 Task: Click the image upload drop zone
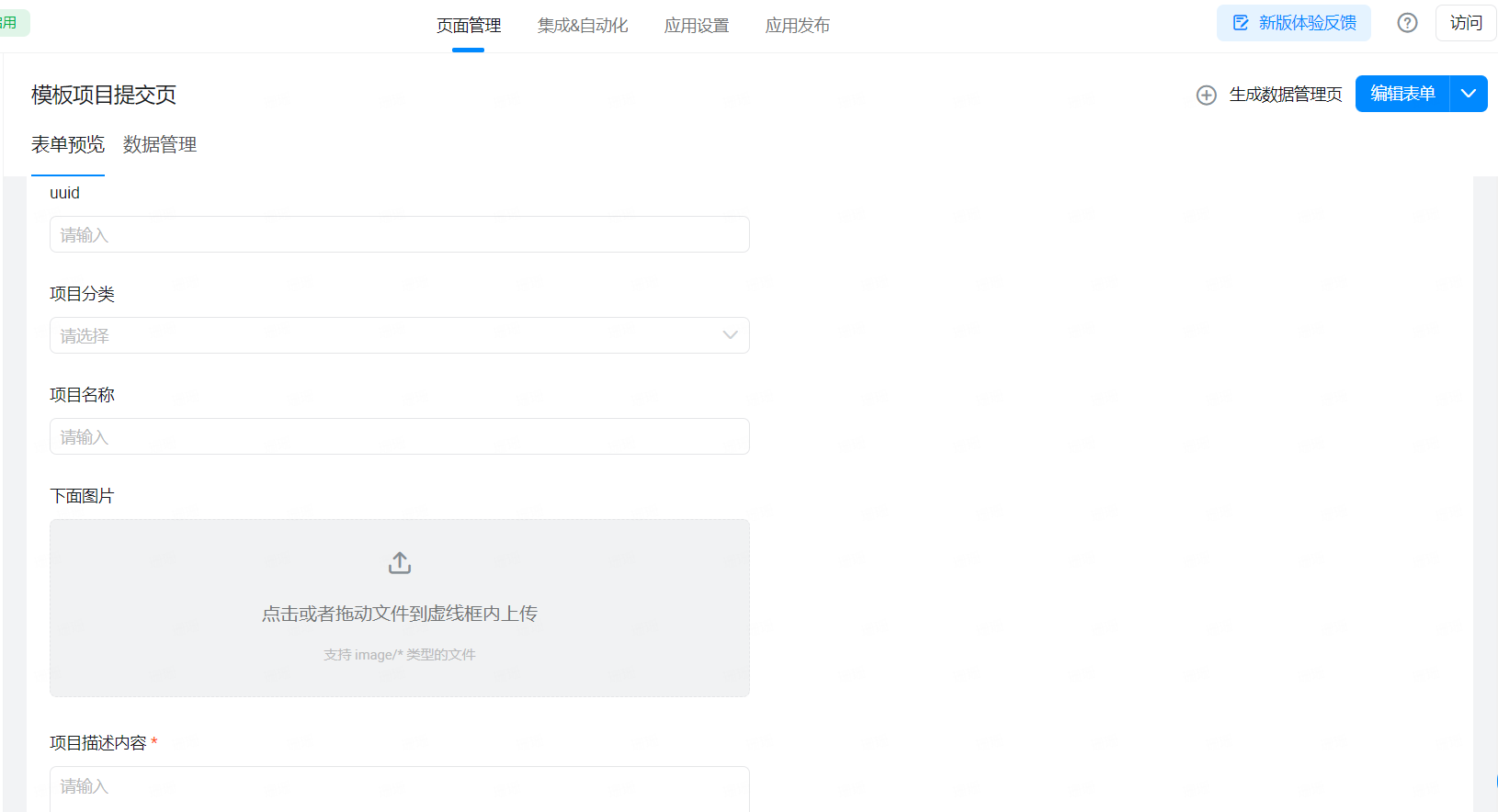tap(400, 608)
